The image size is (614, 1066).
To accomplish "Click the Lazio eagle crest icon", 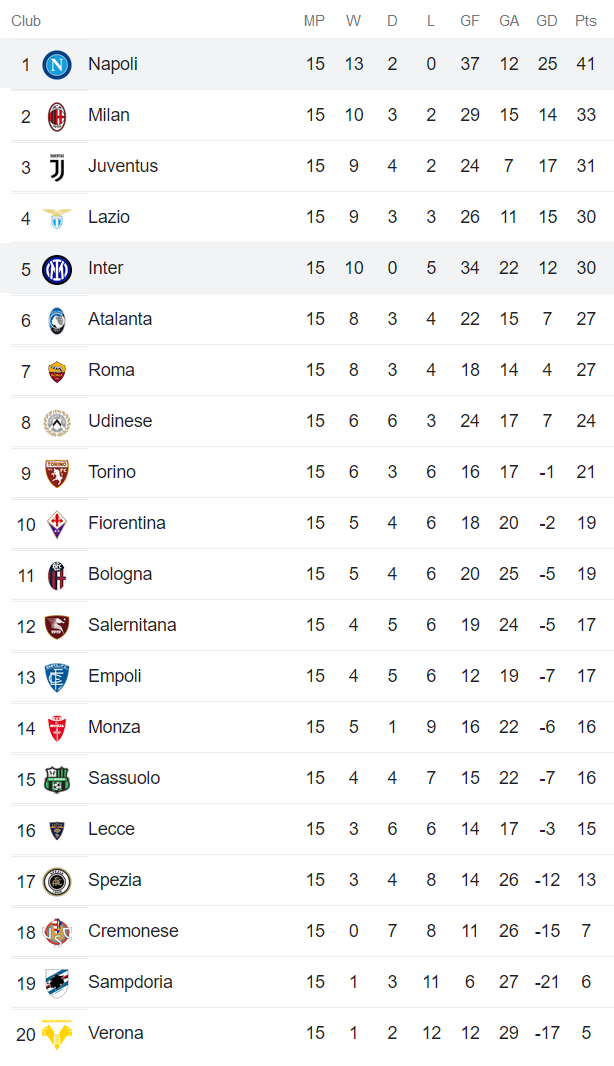I will click(x=57, y=218).
